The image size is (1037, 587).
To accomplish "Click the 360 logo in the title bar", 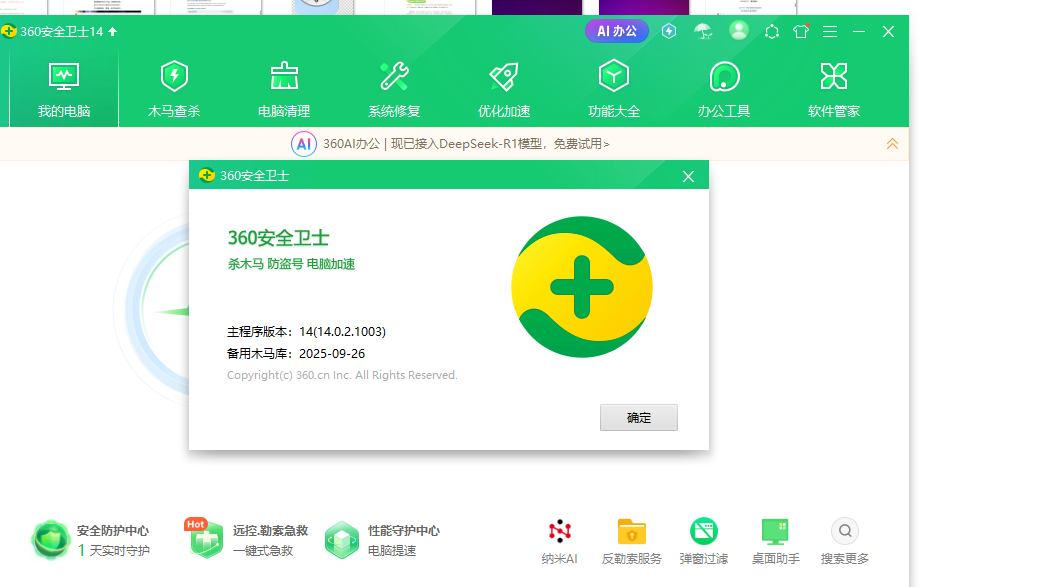I will [9, 31].
